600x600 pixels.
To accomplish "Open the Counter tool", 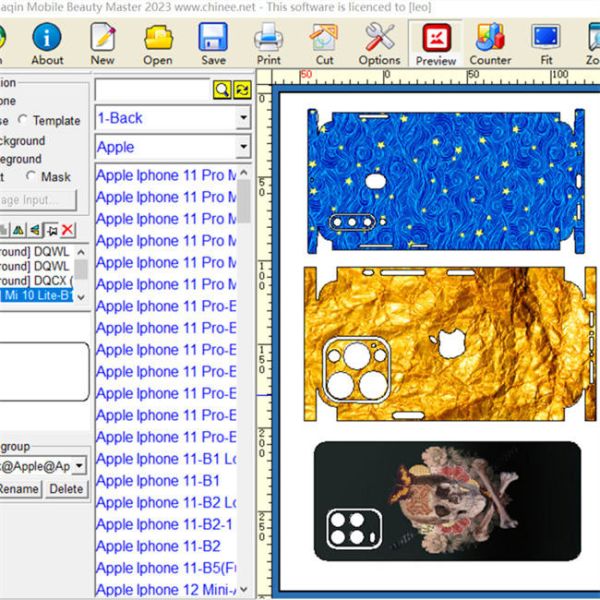I will 490,43.
